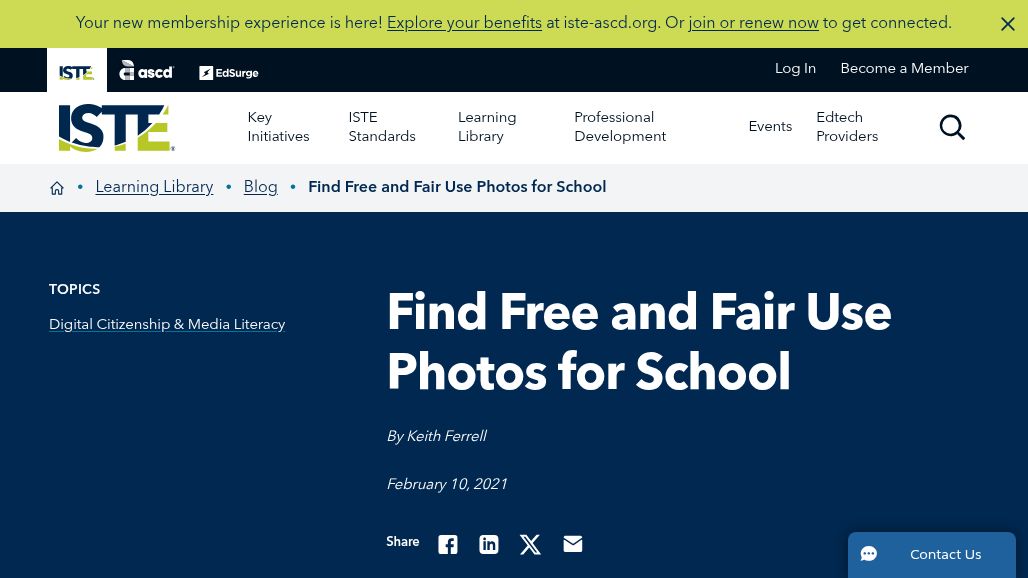Click Become a Member
The image size is (1028, 578).
coord(904,69)
